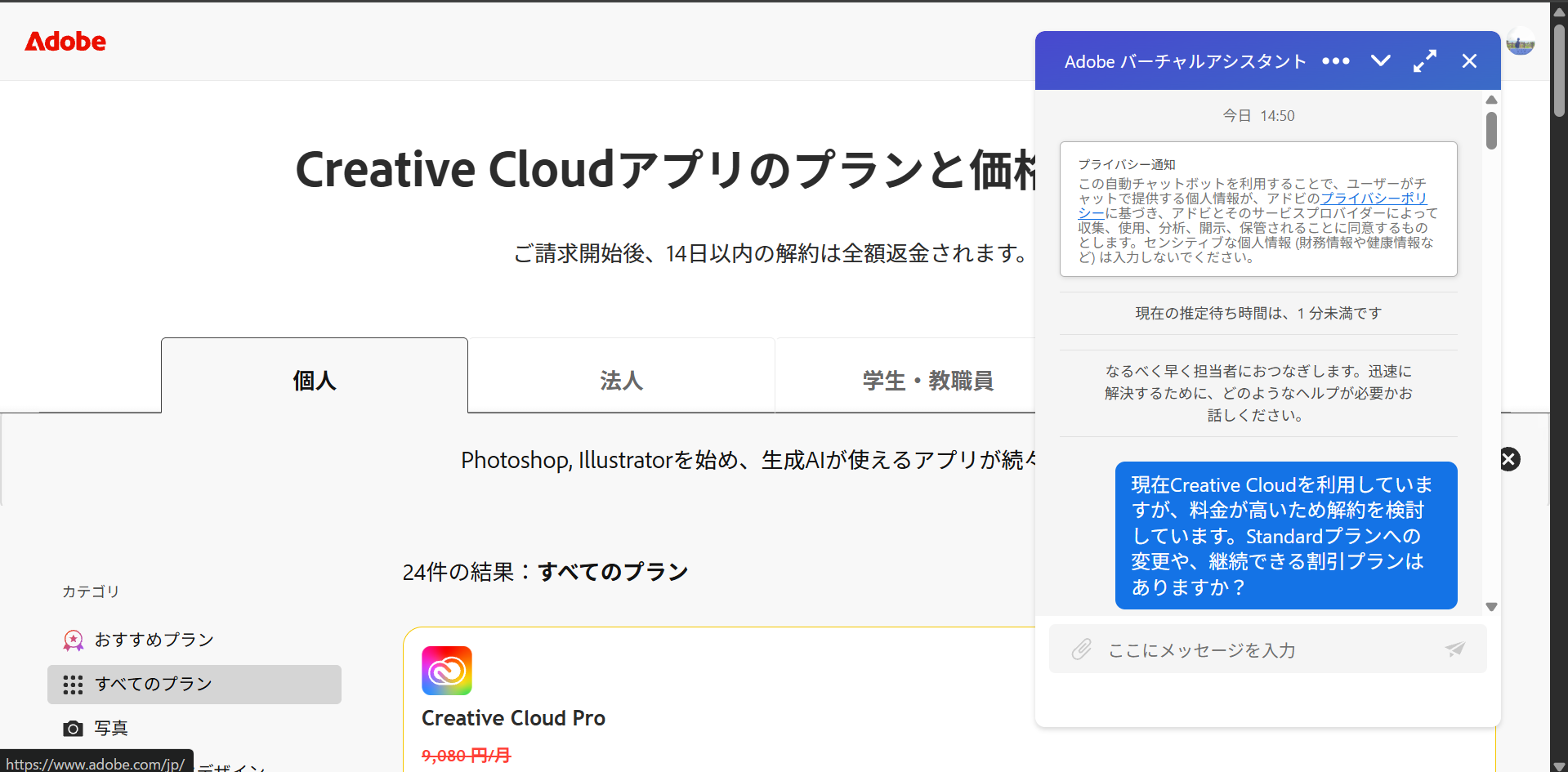Open the Creative Cloud Pro plan title
Image resolution: width=1568 pixels, height=772 pixels.
513,718
